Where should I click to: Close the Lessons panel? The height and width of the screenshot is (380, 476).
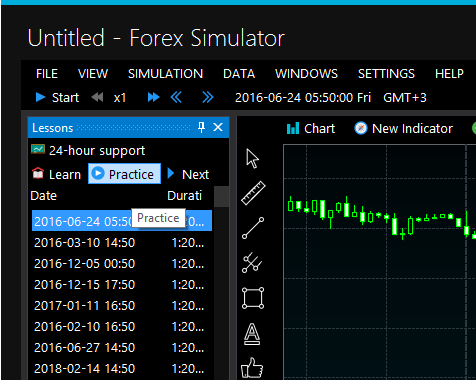pyautogui.click(x=218, y=127)
